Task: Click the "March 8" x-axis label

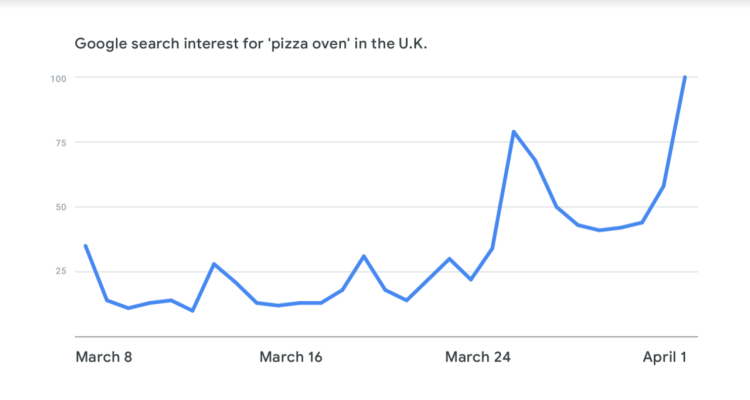Action: coord(104,357)
